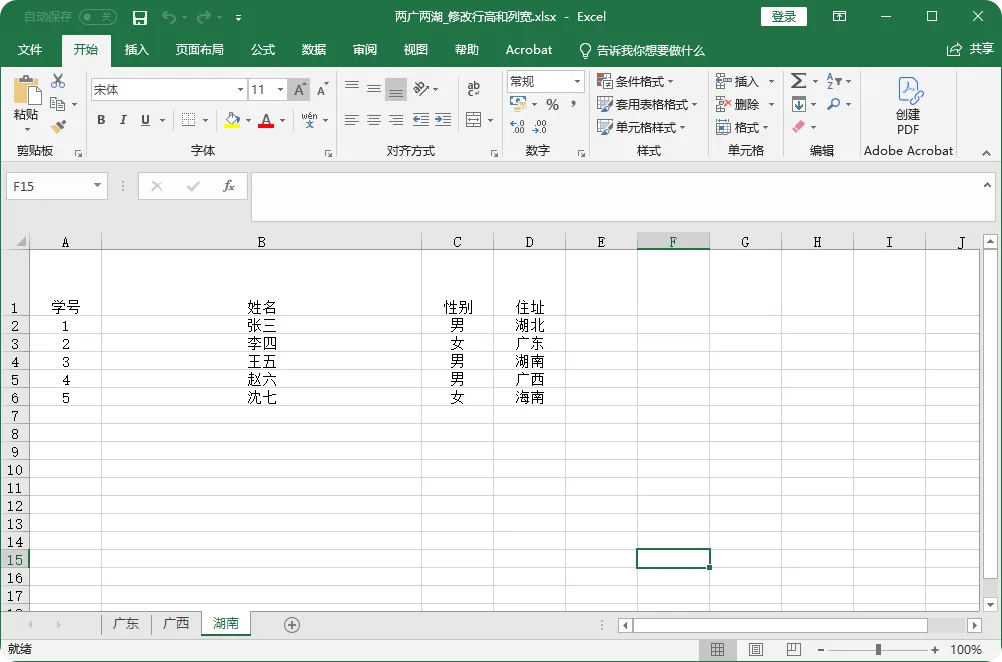The image size is (1002, 662).
Task: Open Merge & Center dropdown arrow
Action: pos(491,120)
